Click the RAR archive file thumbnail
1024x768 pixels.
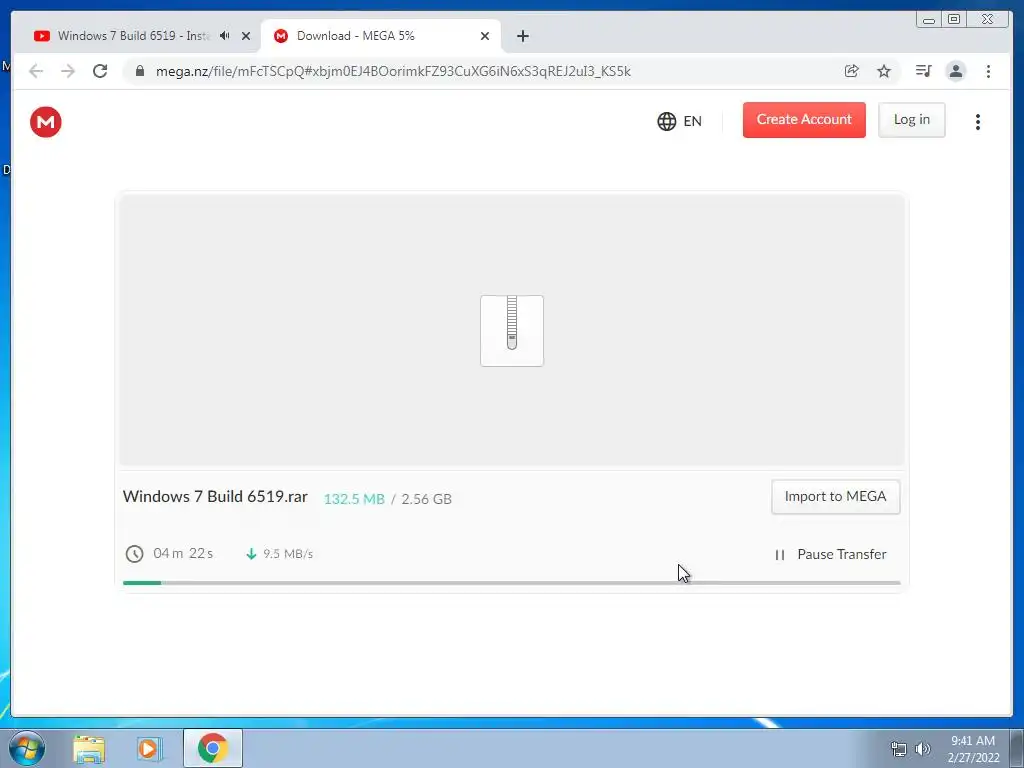512,330
